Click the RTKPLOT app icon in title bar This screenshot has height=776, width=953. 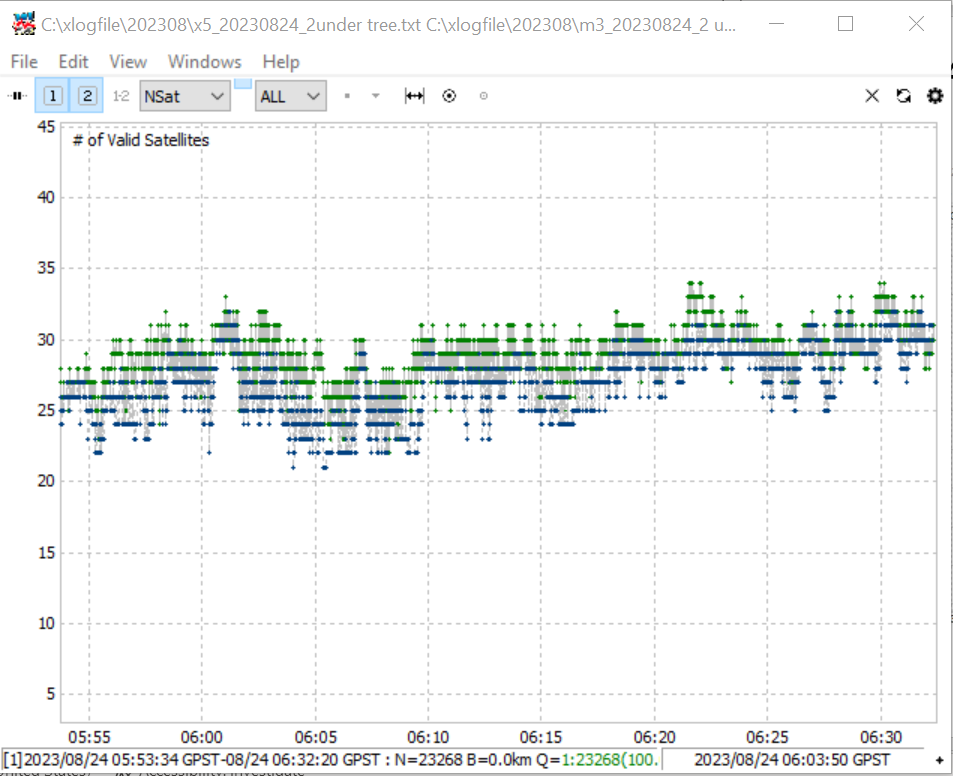point(24,23)
